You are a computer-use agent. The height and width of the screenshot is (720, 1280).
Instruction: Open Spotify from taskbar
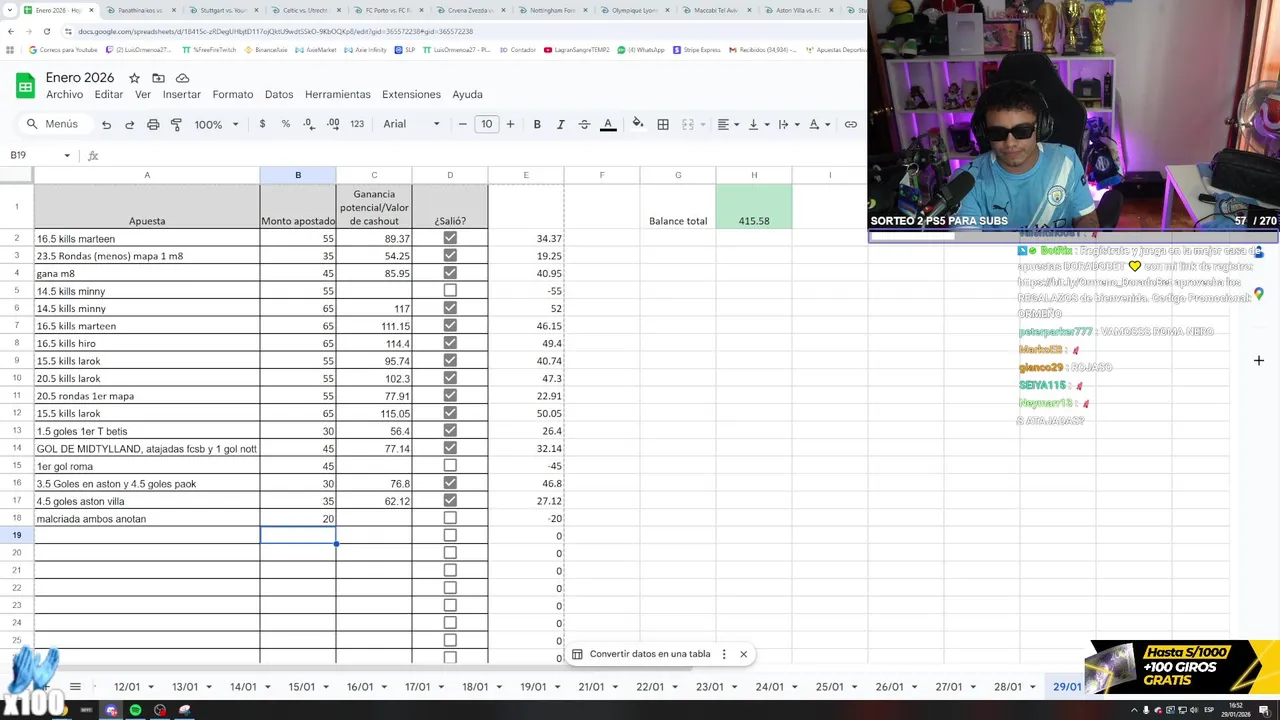pos(135,710)
